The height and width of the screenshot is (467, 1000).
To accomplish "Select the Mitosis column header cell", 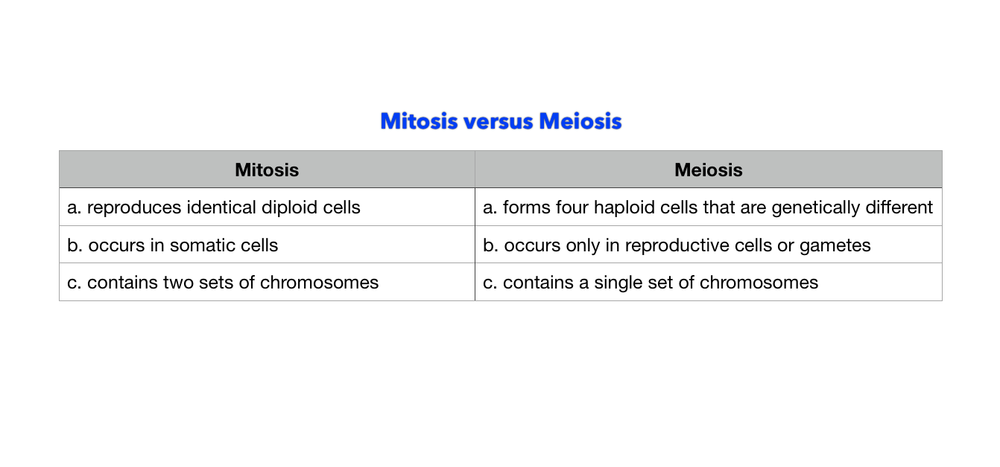I will [x=267, y=170].
